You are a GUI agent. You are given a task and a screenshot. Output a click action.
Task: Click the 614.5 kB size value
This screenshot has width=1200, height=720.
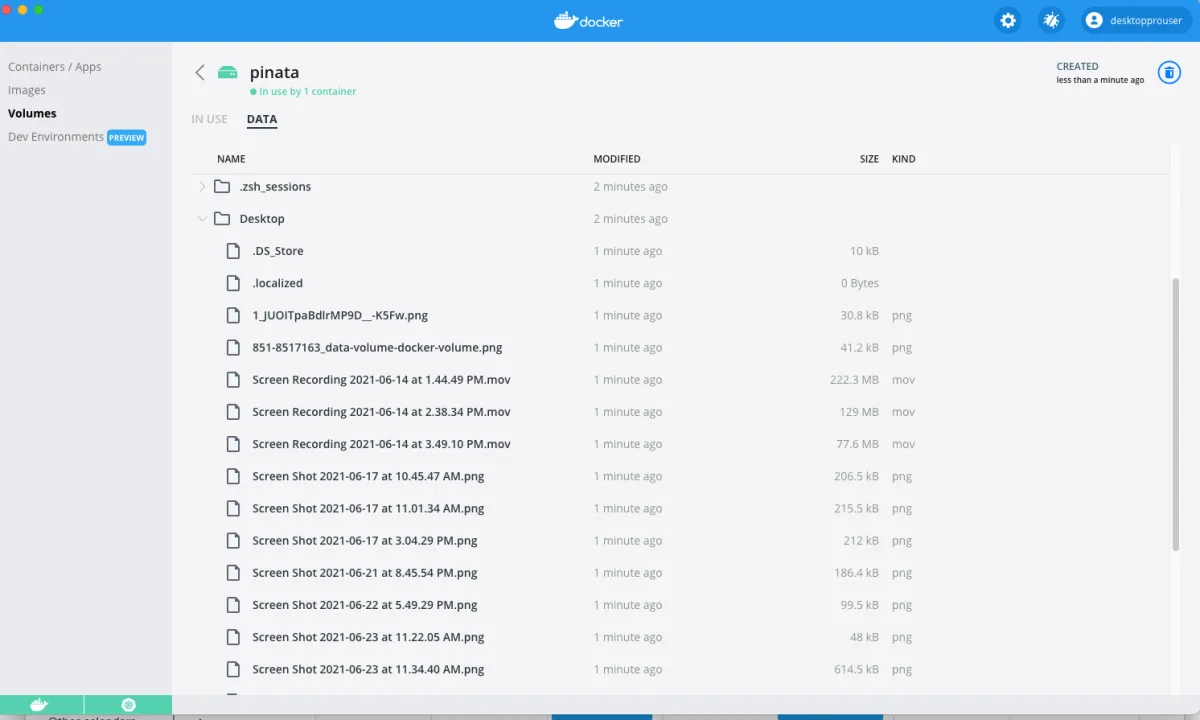[857, 669]
